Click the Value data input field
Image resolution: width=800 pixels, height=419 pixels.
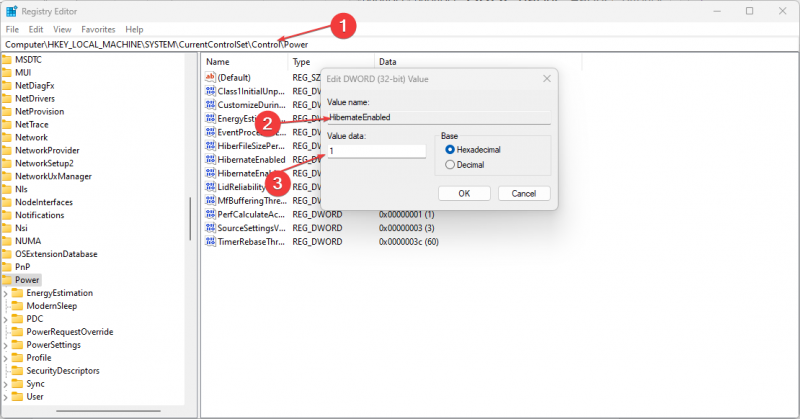377,151
